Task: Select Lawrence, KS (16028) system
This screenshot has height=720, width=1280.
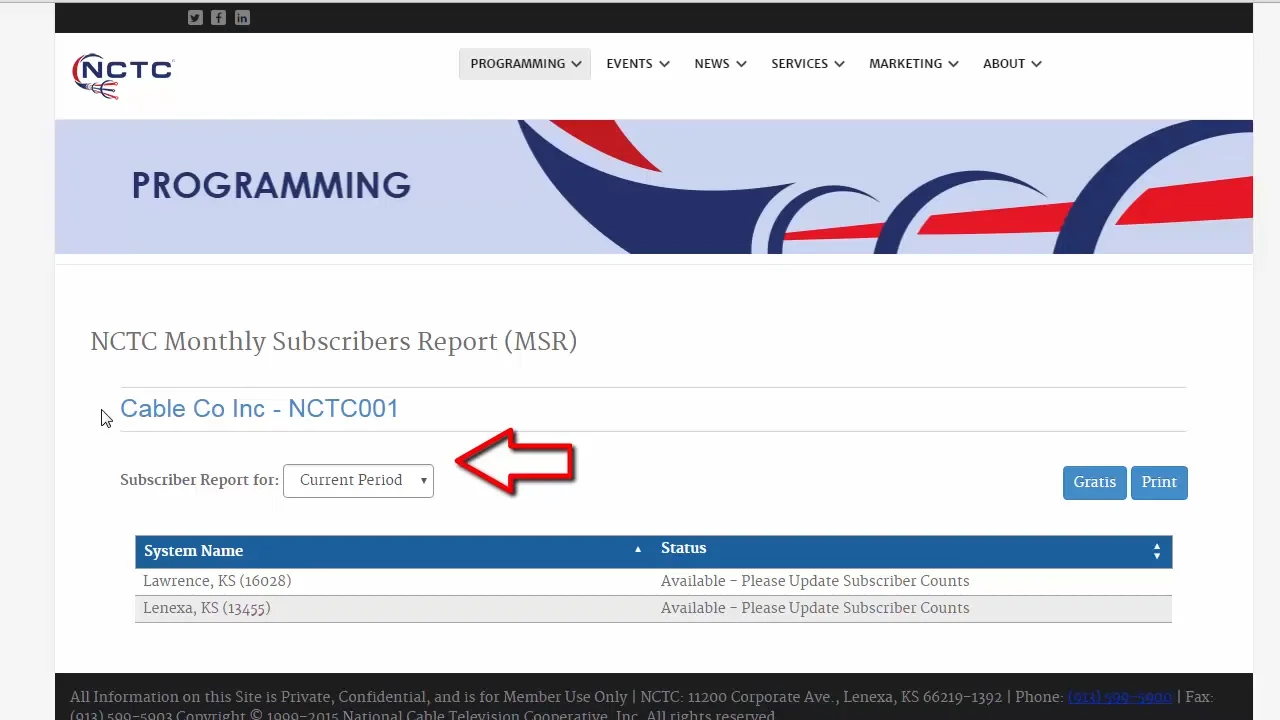Action: pyautogui.click(x=217, y=581)
